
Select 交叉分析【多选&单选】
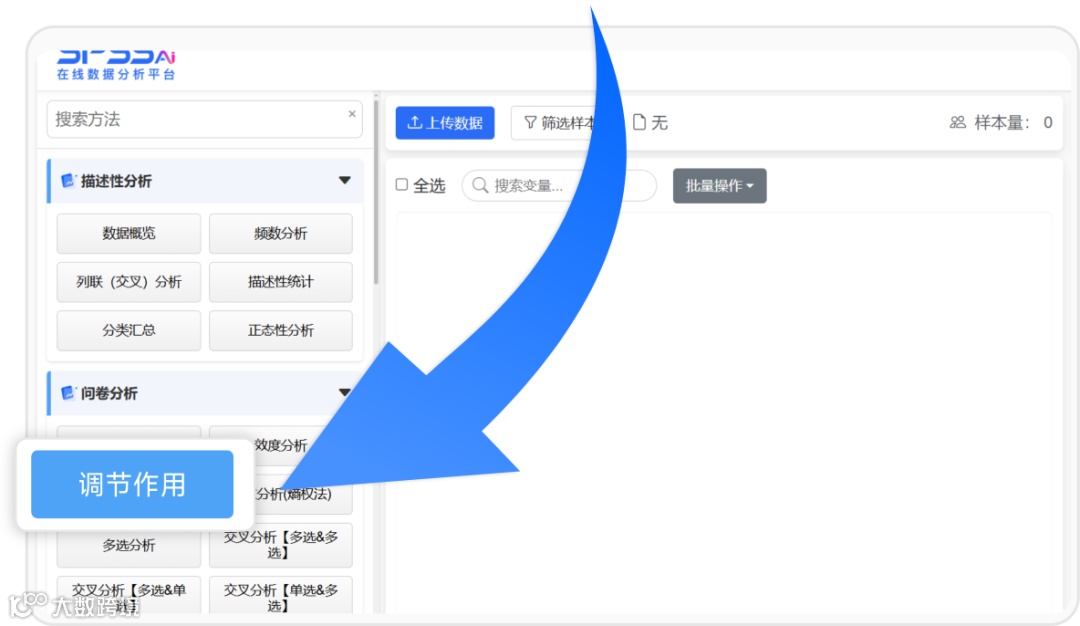tap(129, 596)
